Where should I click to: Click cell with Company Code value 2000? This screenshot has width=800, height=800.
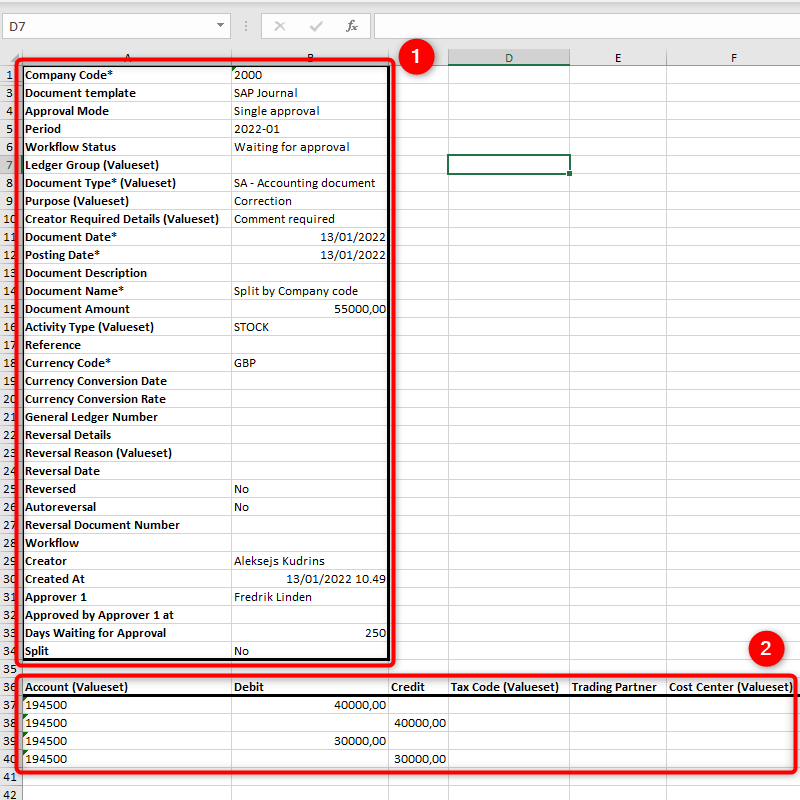click(x=309, y=75)
